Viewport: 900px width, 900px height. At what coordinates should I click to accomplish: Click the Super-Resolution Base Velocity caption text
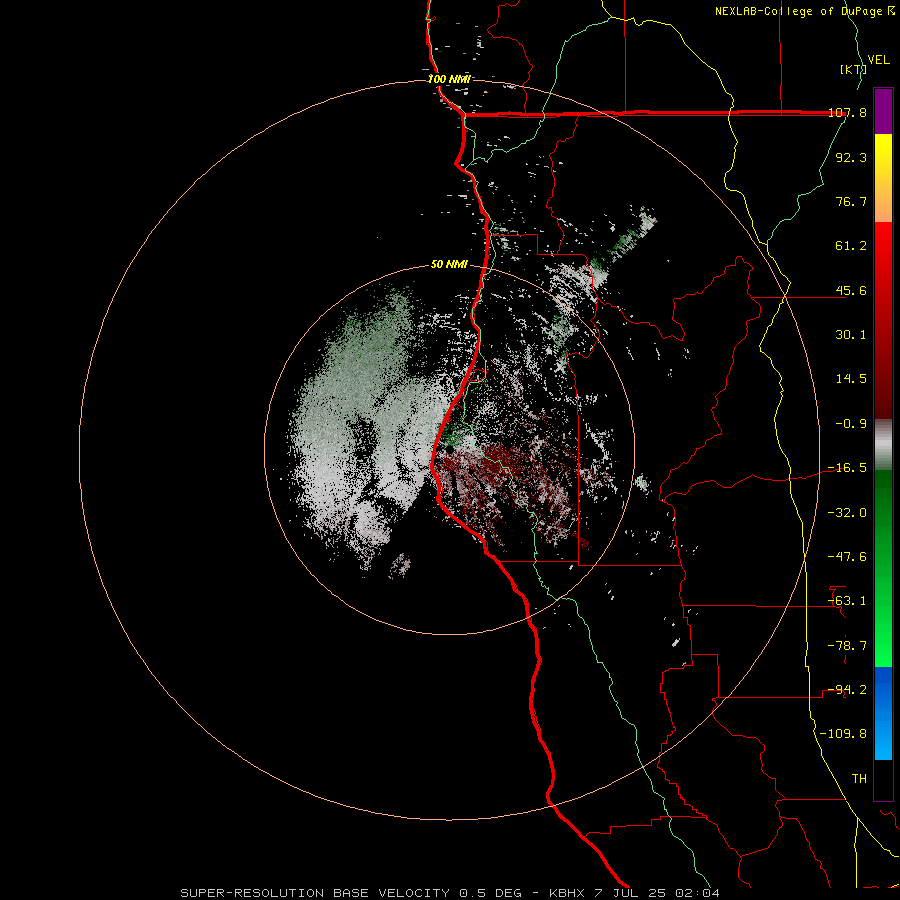tap(449, 893)
